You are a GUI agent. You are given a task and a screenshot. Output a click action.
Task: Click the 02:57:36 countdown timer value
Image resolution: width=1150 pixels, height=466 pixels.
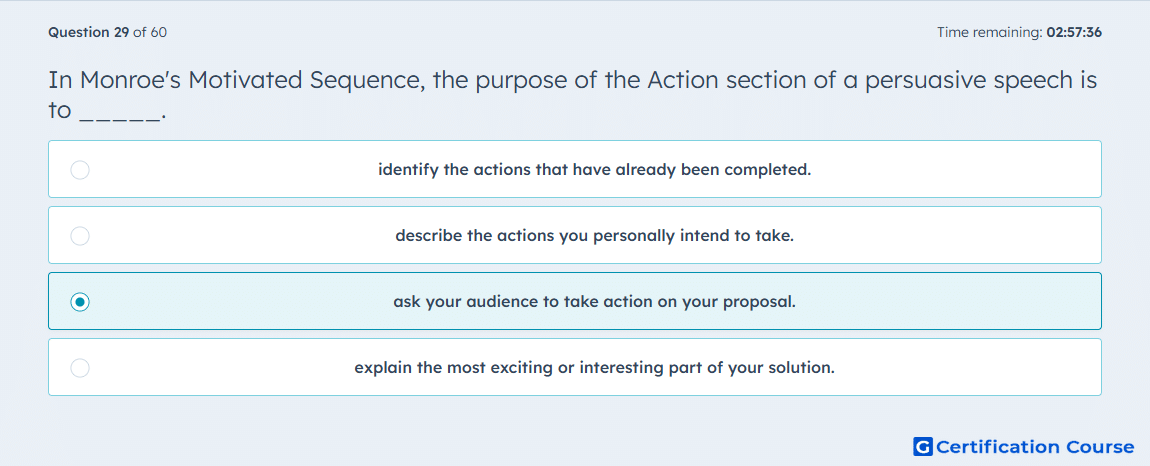[1074, 32]
